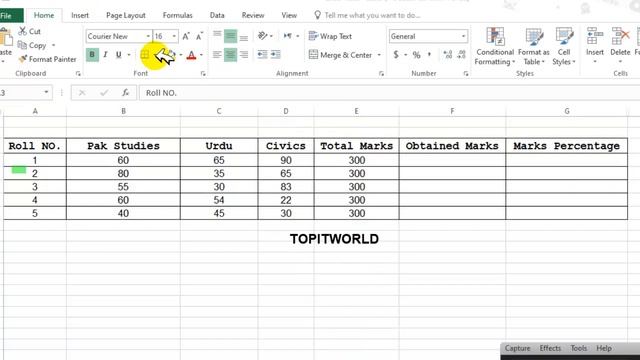
Task: Select column F header
Action: point(452,111)
